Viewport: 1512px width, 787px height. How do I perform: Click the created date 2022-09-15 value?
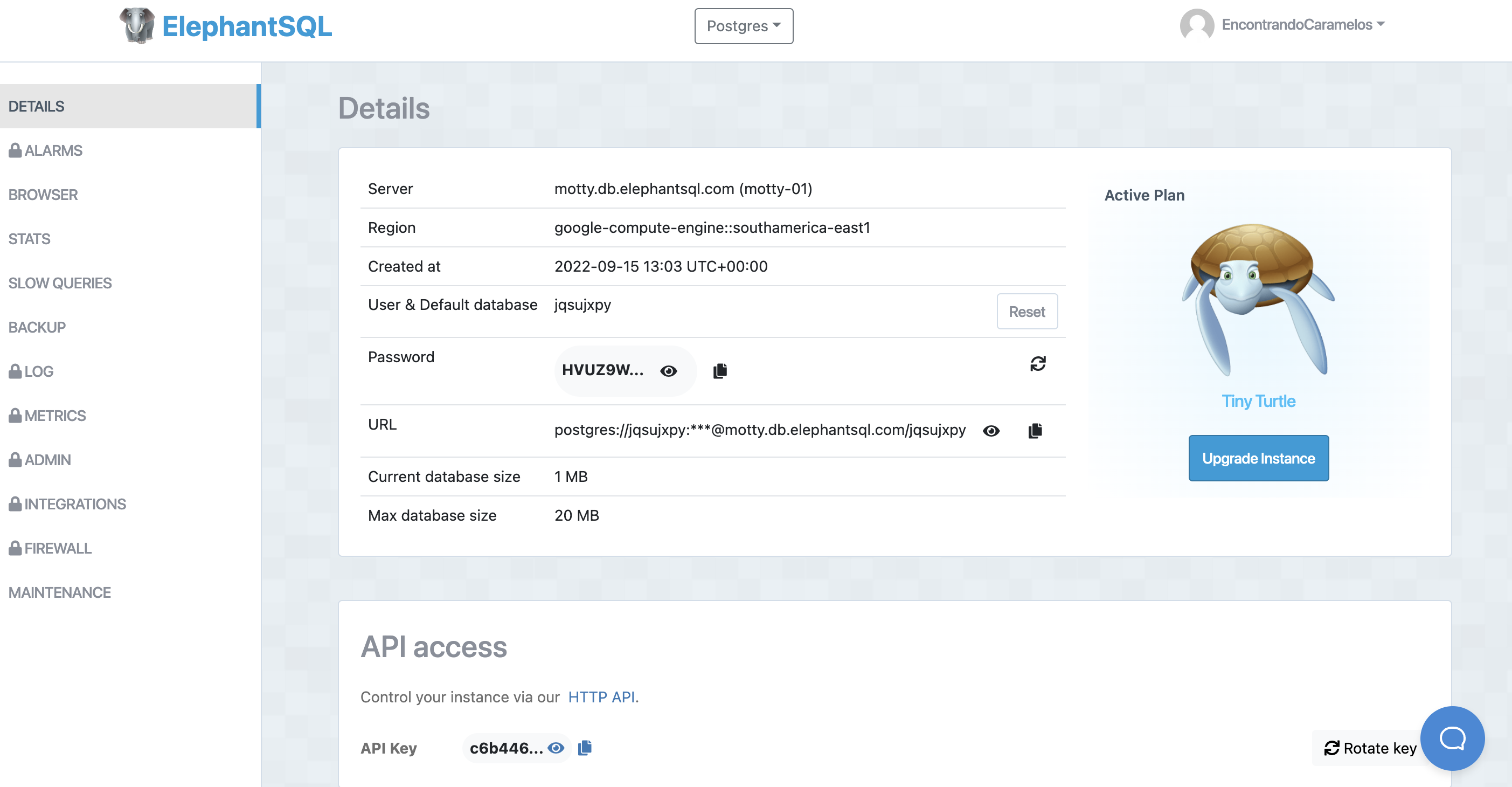point(660,266)
